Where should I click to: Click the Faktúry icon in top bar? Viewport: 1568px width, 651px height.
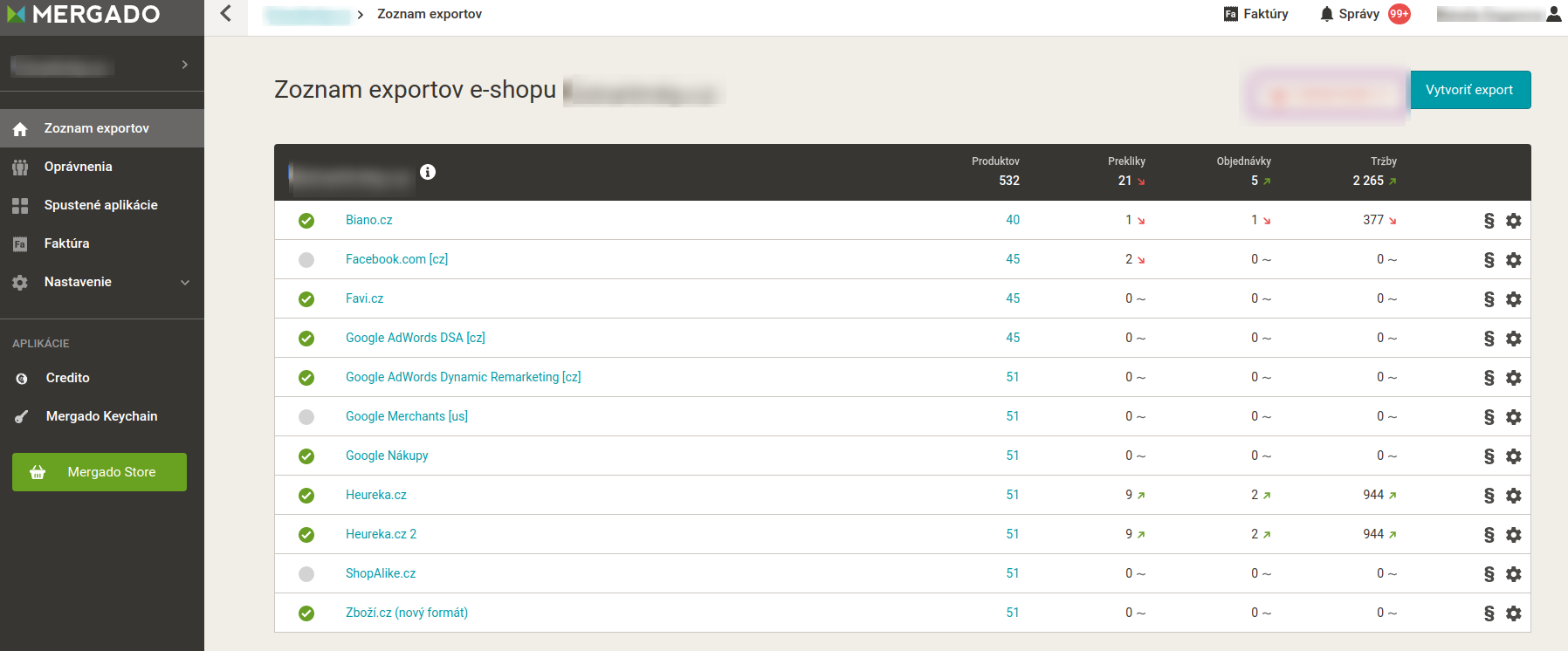pyautogui.click(x=1231, y=14)
